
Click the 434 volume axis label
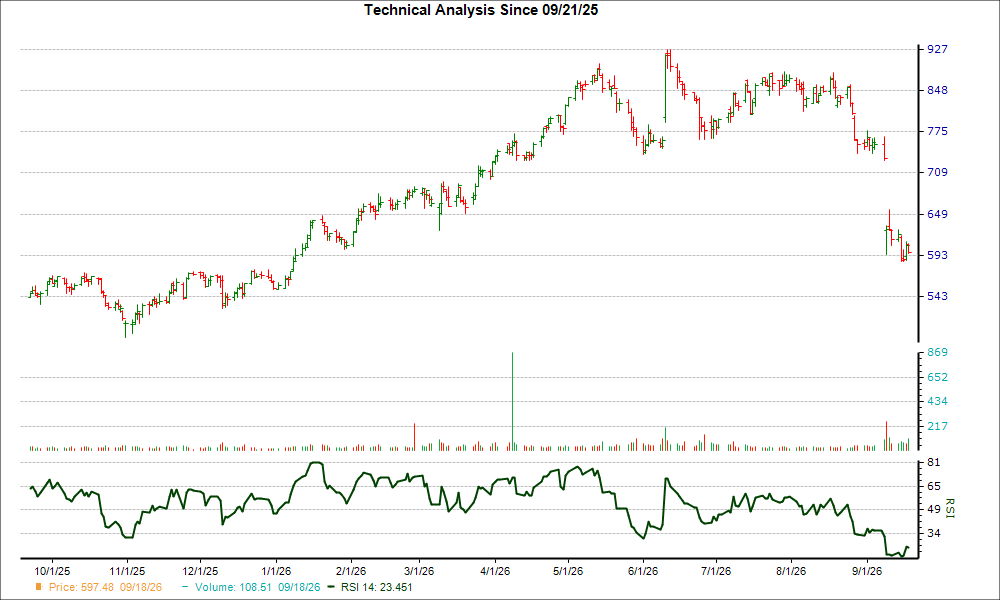938,402
